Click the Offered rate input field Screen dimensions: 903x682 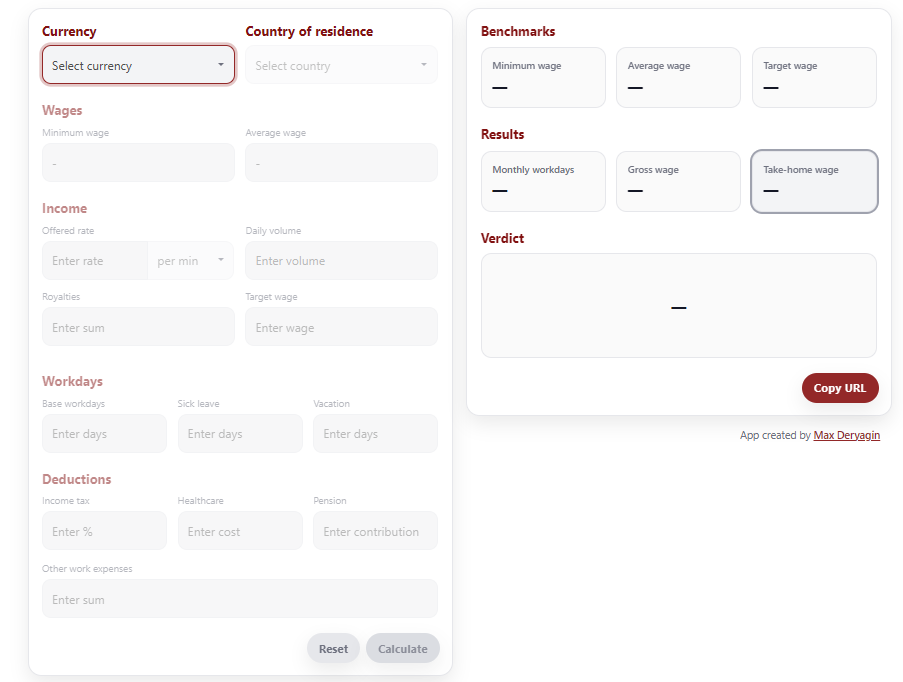95,261
